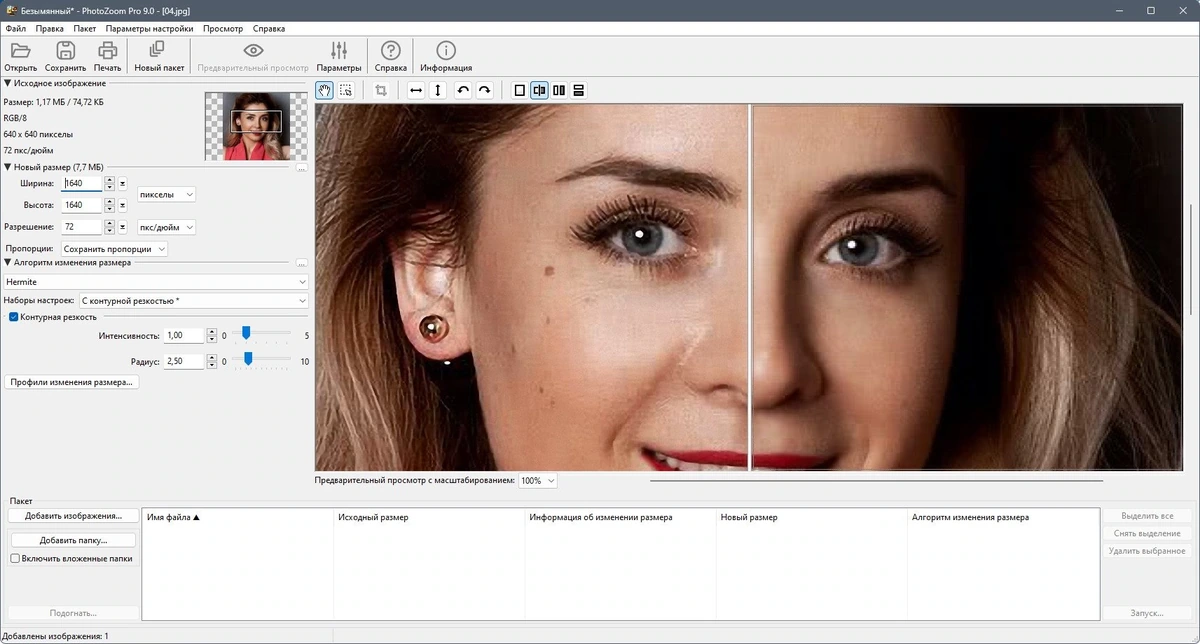
Task: Switch to stacked horizontal split preview
Action: [578, 90]
